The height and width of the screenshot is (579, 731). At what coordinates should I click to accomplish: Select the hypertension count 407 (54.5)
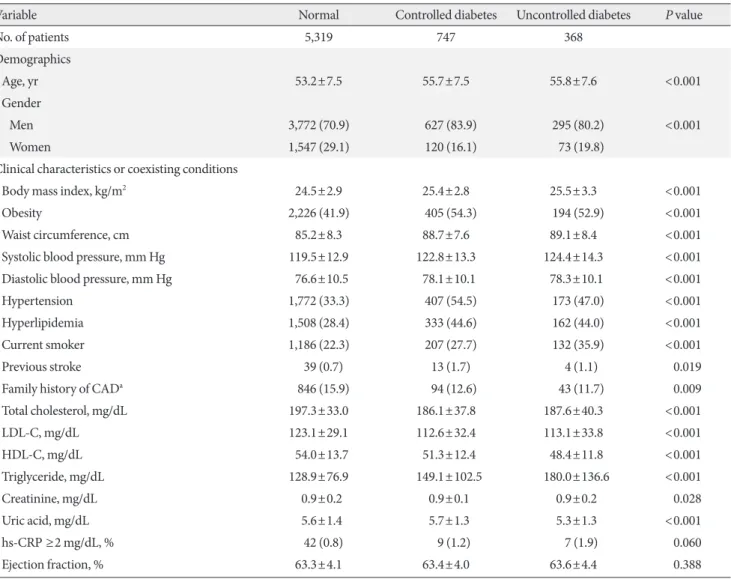(x=450, y=301)
